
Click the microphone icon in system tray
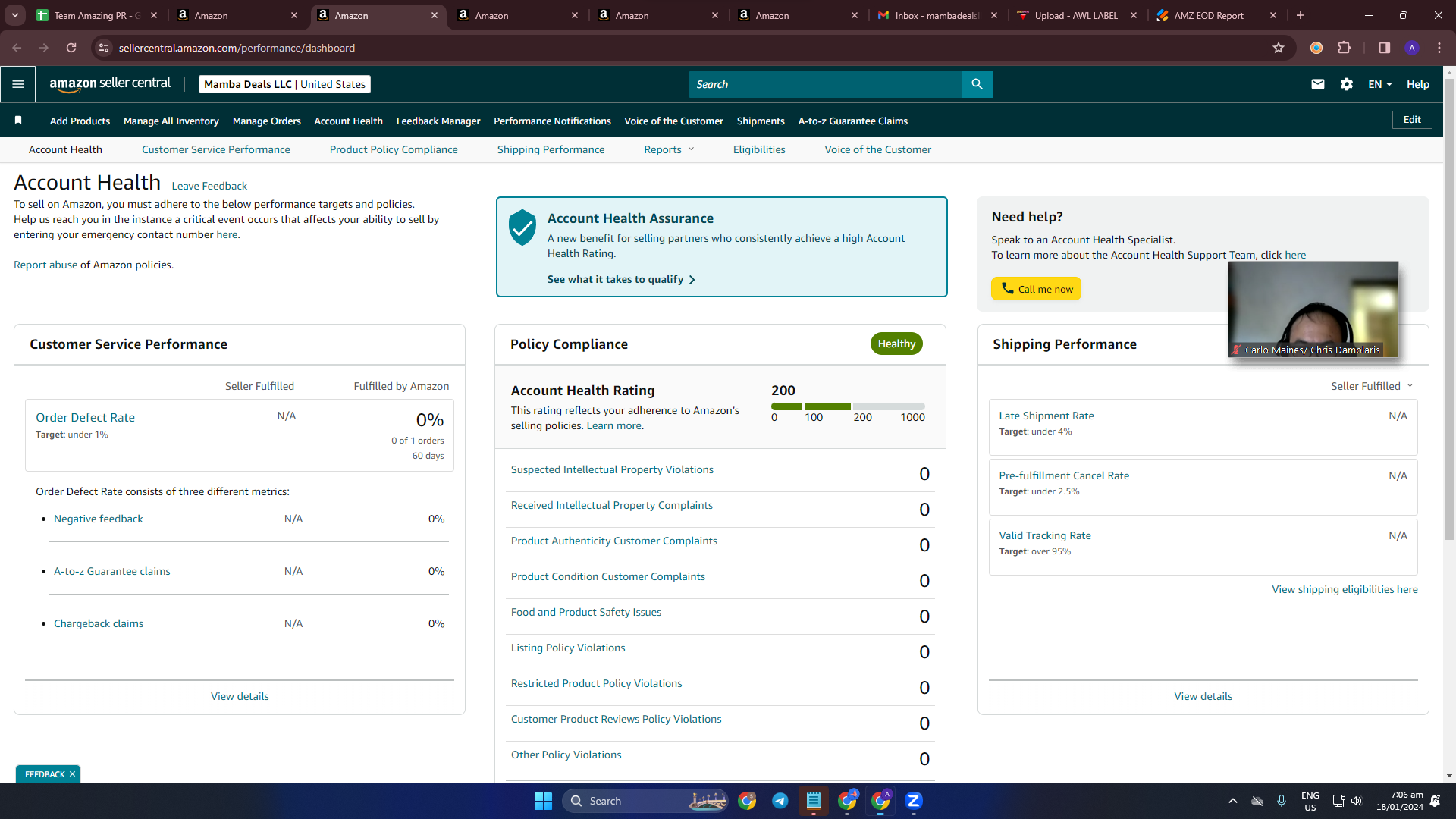tap(1282, 801)
